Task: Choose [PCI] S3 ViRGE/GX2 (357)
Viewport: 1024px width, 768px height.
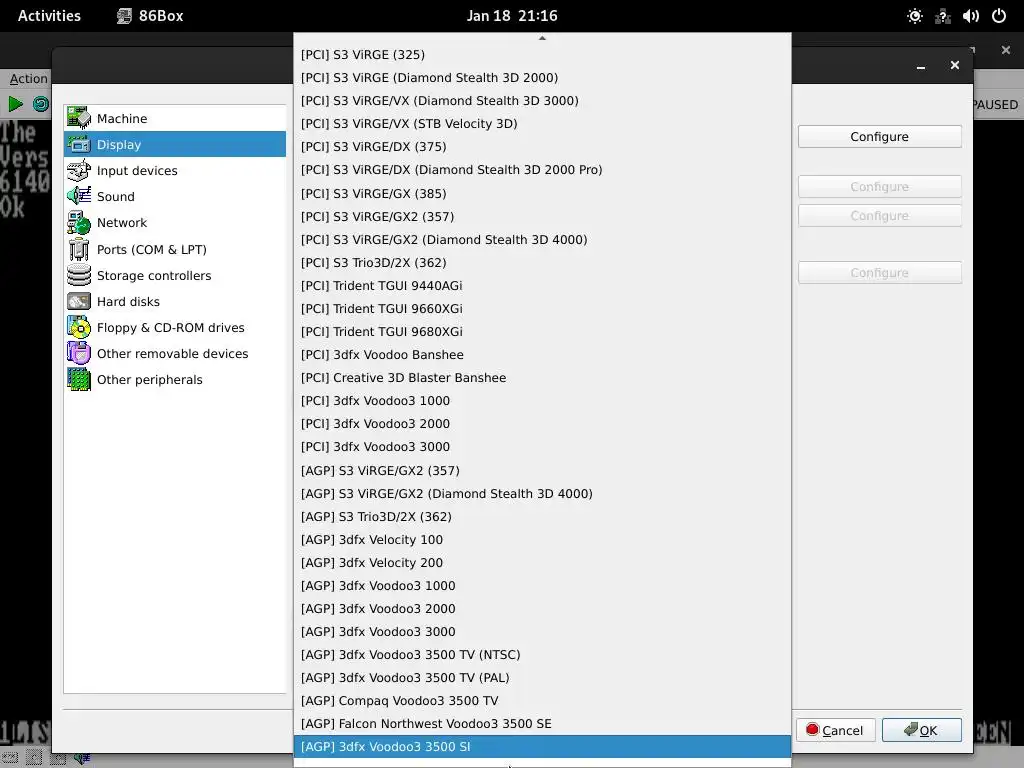Action: point(542,216)
